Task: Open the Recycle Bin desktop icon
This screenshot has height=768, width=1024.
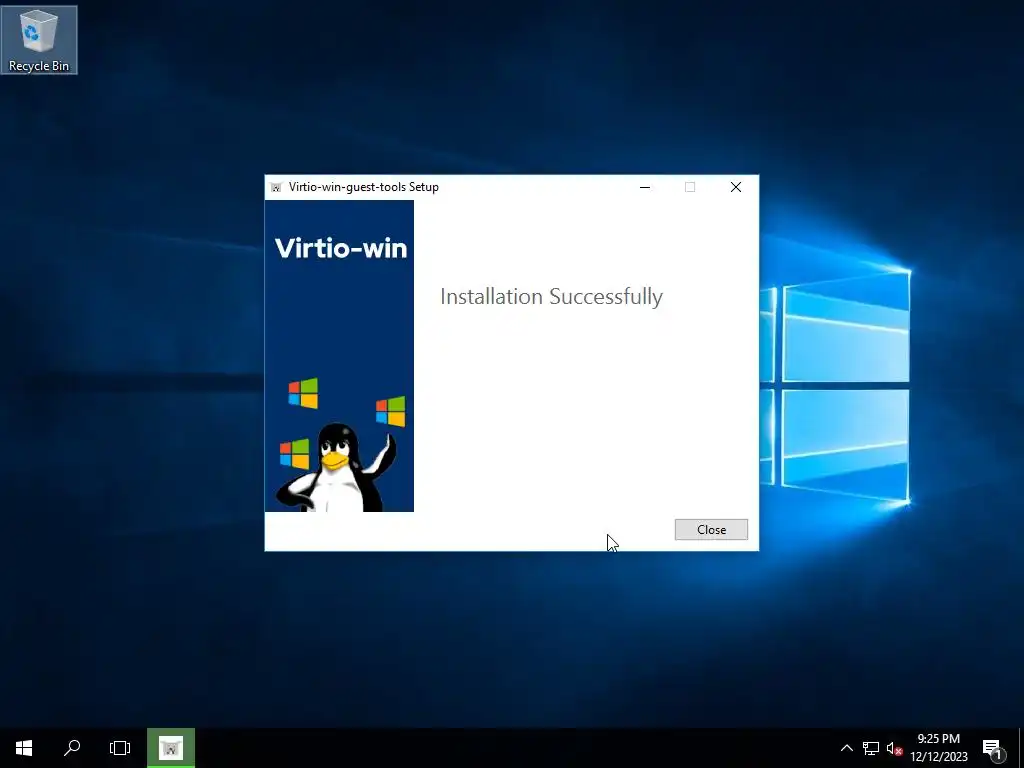Action: (39, 40)
